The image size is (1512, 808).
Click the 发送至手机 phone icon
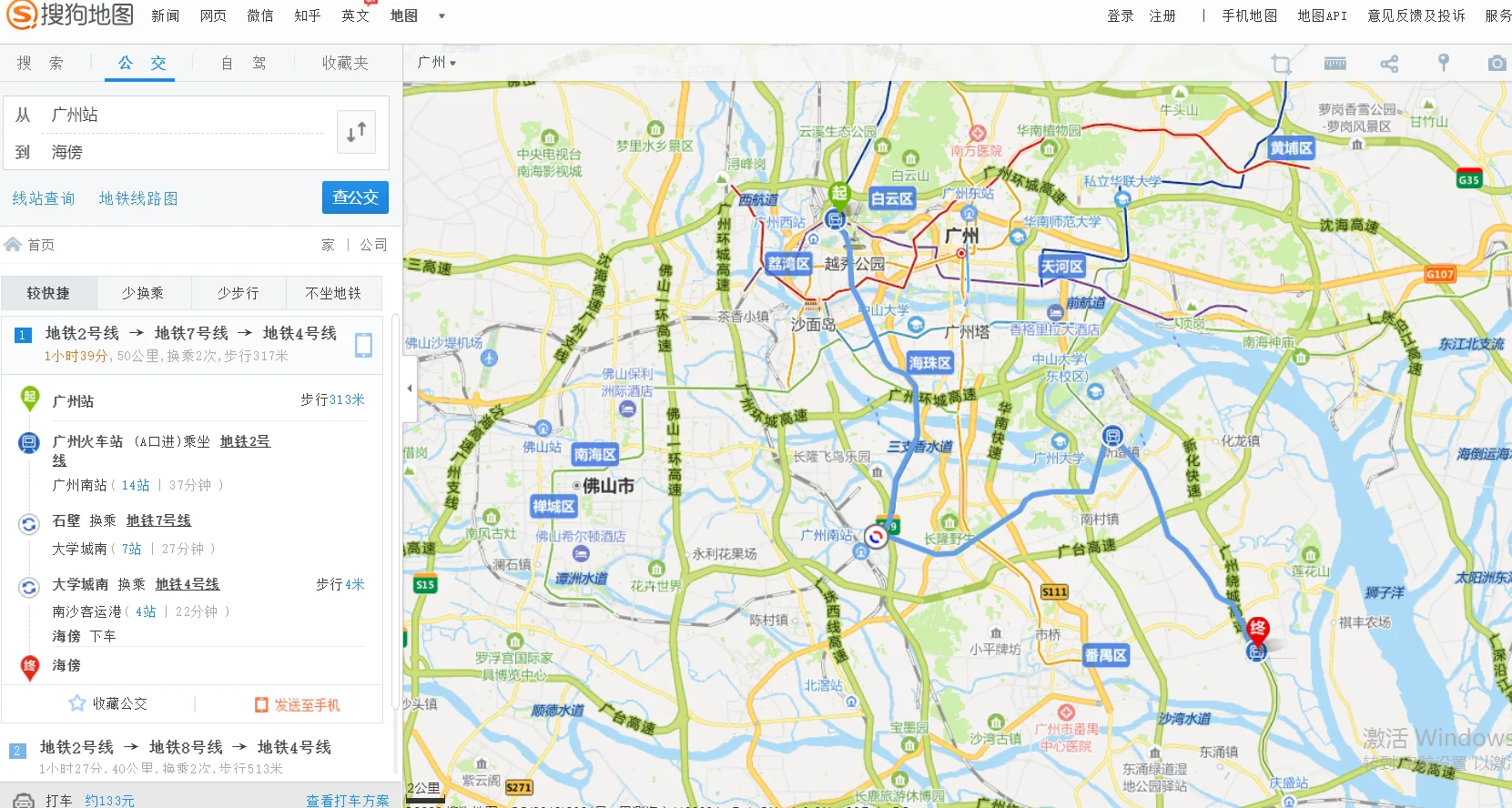(x=261, y=705)
